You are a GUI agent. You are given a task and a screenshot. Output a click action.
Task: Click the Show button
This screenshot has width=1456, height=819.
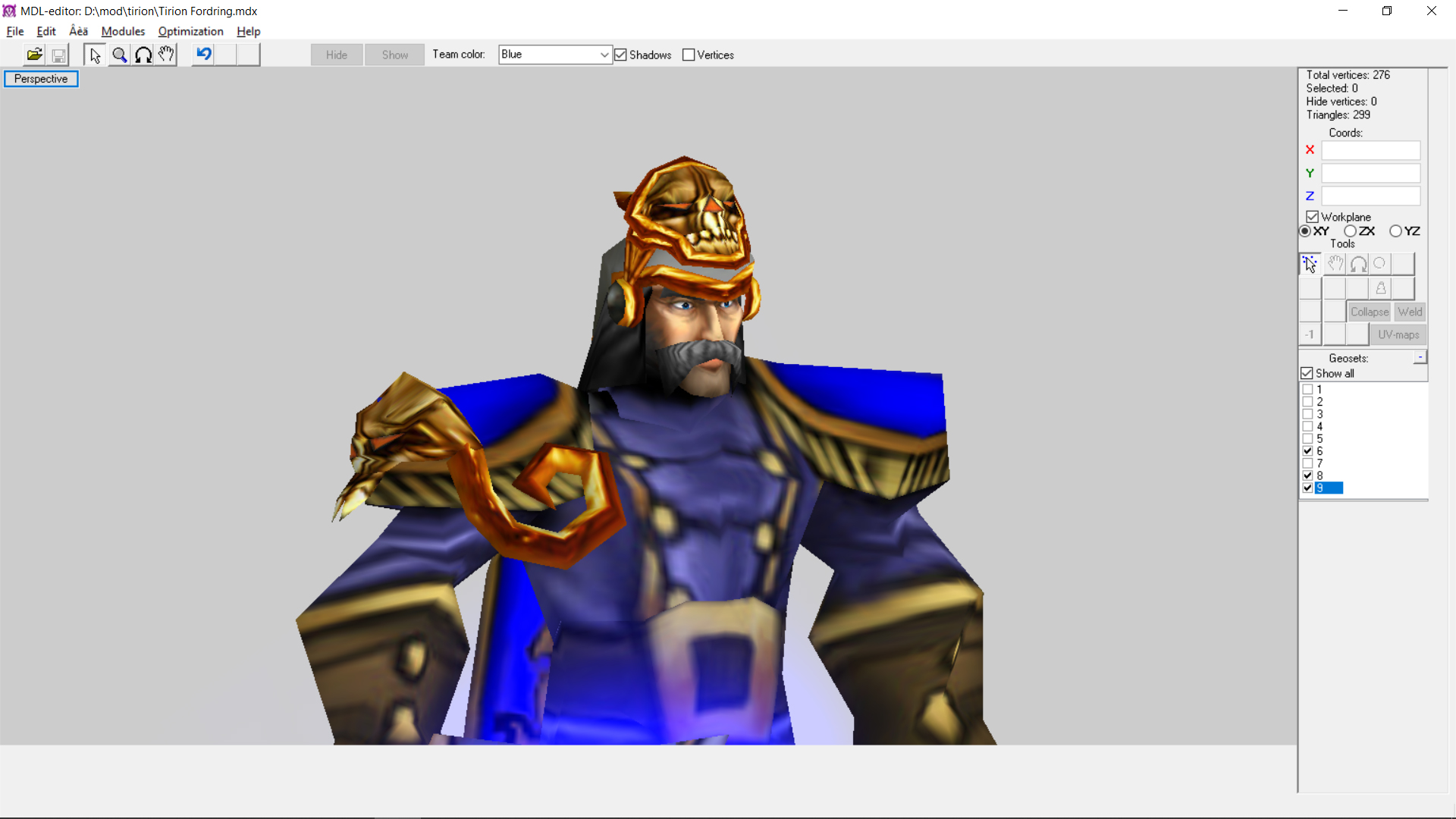394,55
